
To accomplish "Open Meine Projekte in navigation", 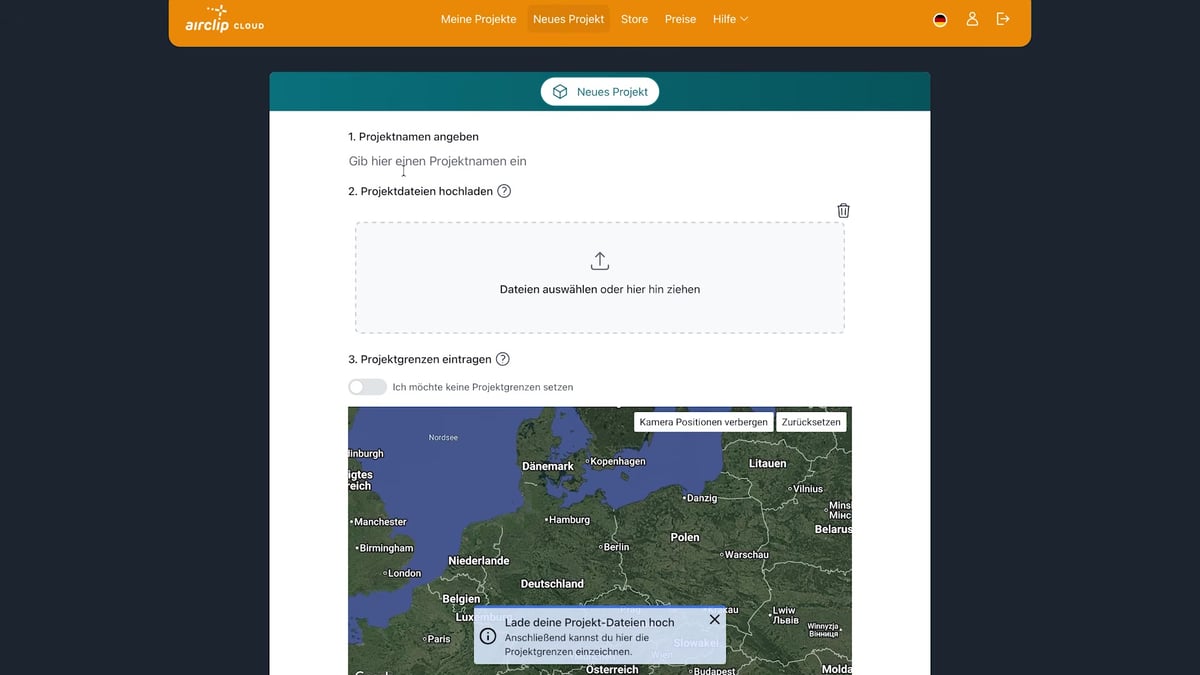I will (x=479, y=19).
